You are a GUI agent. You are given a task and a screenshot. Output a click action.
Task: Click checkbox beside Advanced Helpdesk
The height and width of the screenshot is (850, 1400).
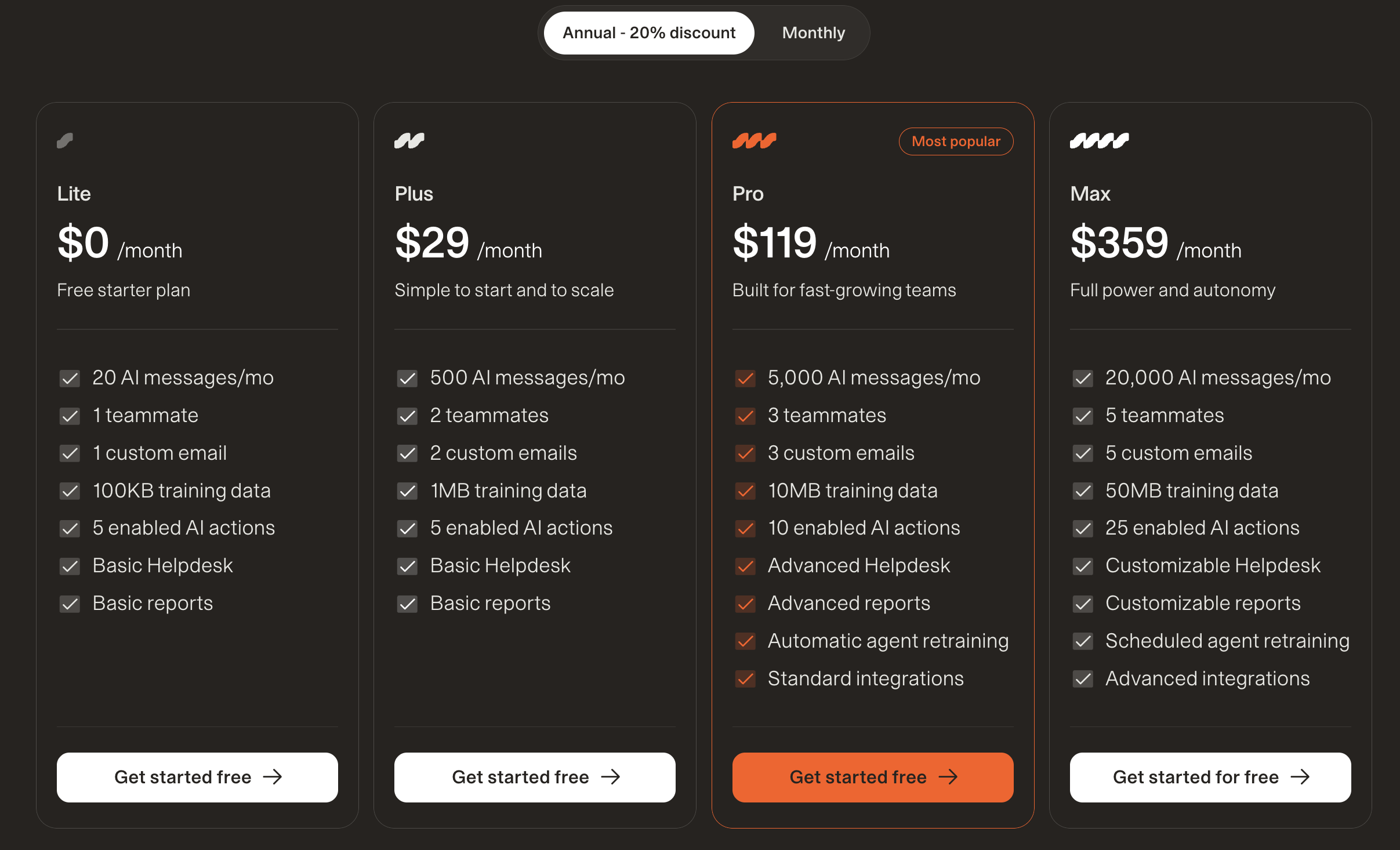pos(745,566)
